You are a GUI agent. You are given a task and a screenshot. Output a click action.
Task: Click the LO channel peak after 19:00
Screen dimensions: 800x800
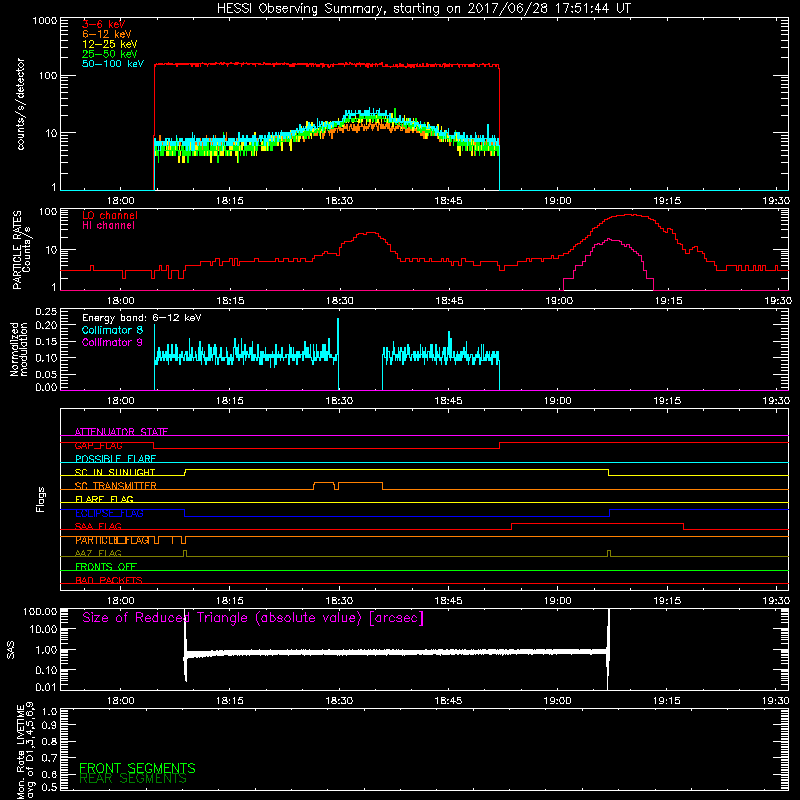pyautogui.click(x=630, y=215)
